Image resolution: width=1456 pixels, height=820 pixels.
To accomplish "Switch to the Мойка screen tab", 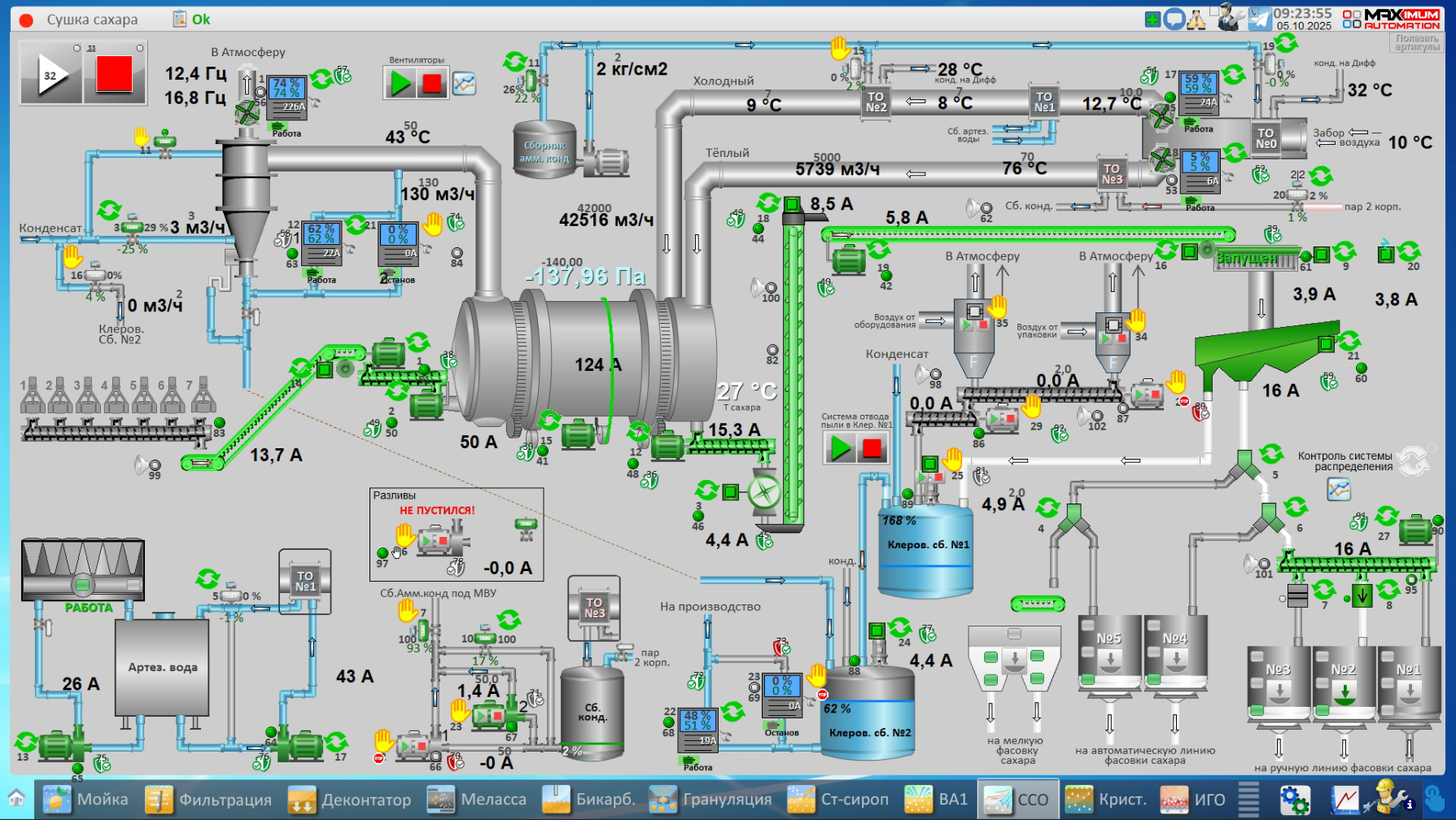I will (x=85, y=800).
